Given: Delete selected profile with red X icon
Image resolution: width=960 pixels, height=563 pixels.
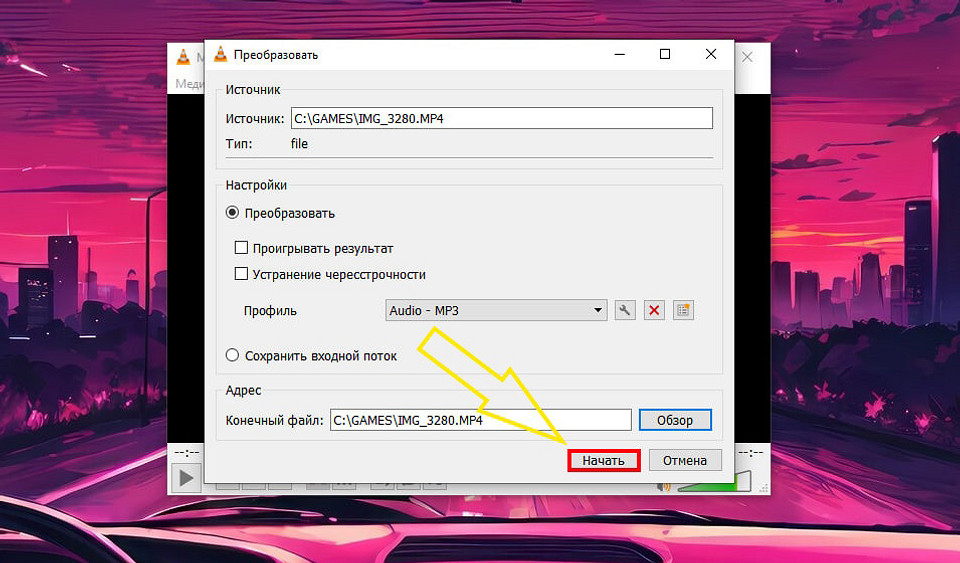Looking at the screenshot, I should pyautogui.click(x=654, y=311).
